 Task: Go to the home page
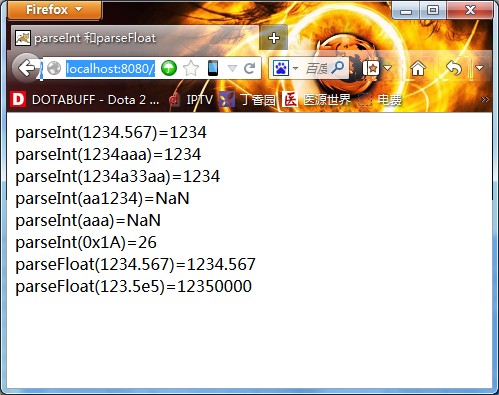click(x=418, y=69)
